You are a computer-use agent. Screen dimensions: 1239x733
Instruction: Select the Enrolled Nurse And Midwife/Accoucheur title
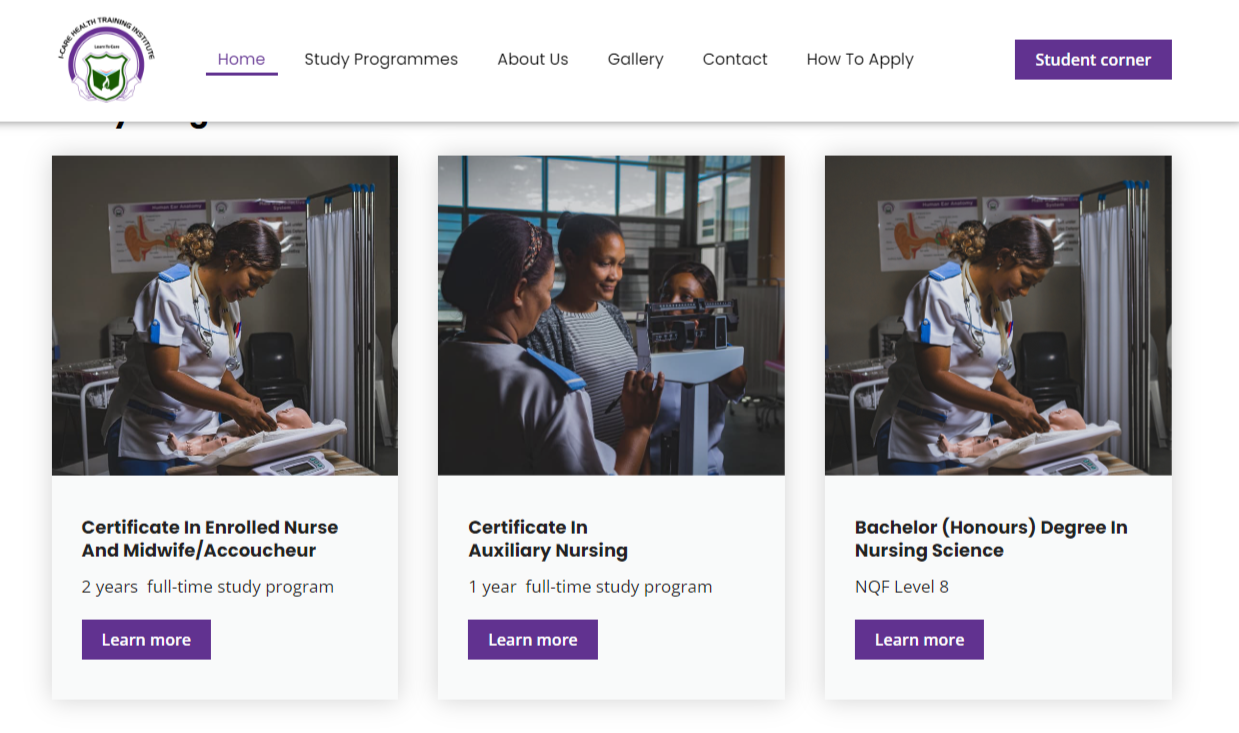click(x=209, y=538)
